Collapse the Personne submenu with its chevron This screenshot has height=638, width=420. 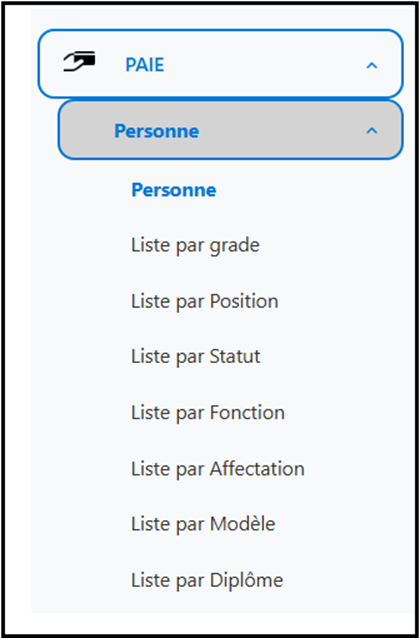372,131
